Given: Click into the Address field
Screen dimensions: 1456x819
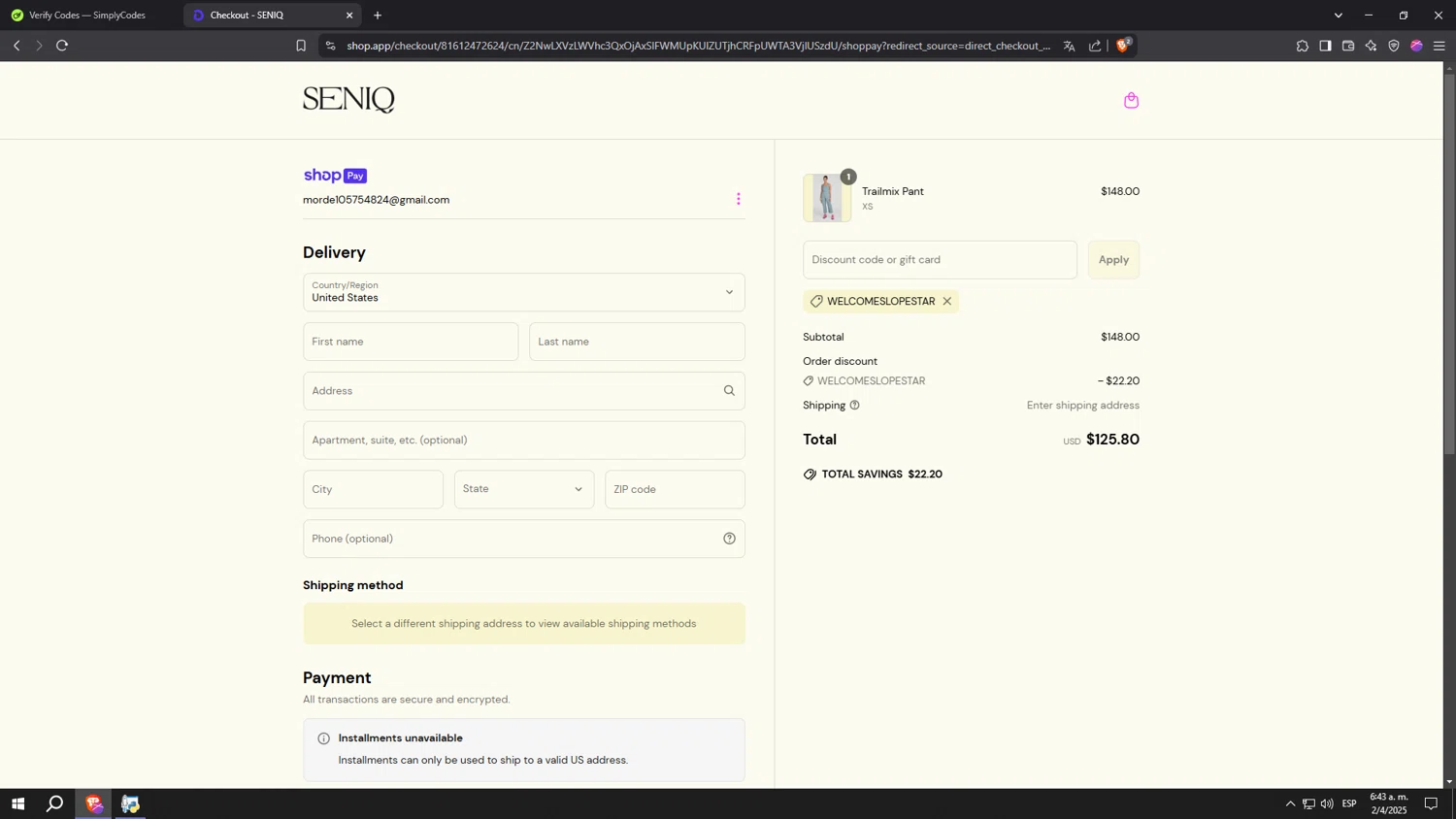Looking at the screenshot, I should (524, 391).
